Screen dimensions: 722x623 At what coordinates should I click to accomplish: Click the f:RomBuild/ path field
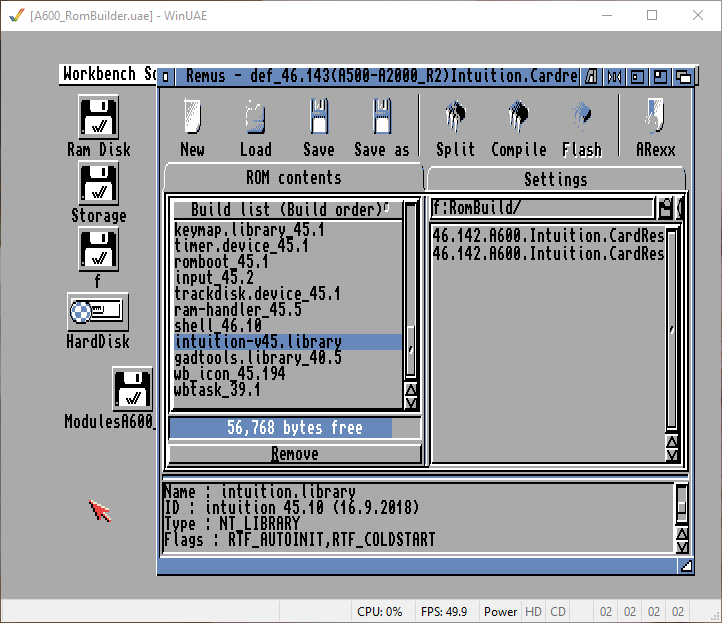tap(542, 208)
